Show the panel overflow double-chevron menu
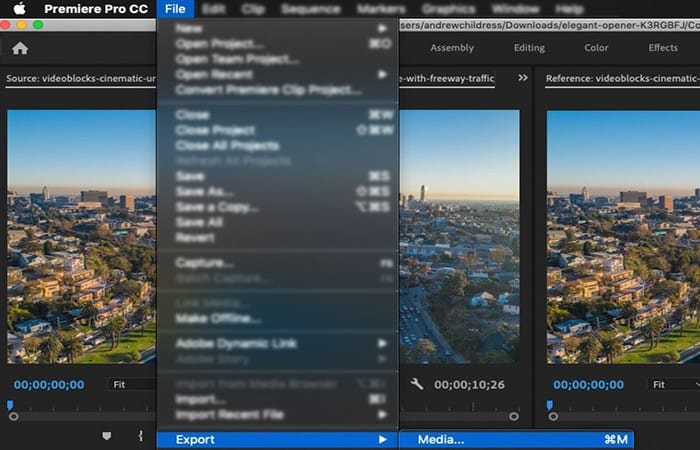Viewport: 700px width, 450px height. [523, 78]
